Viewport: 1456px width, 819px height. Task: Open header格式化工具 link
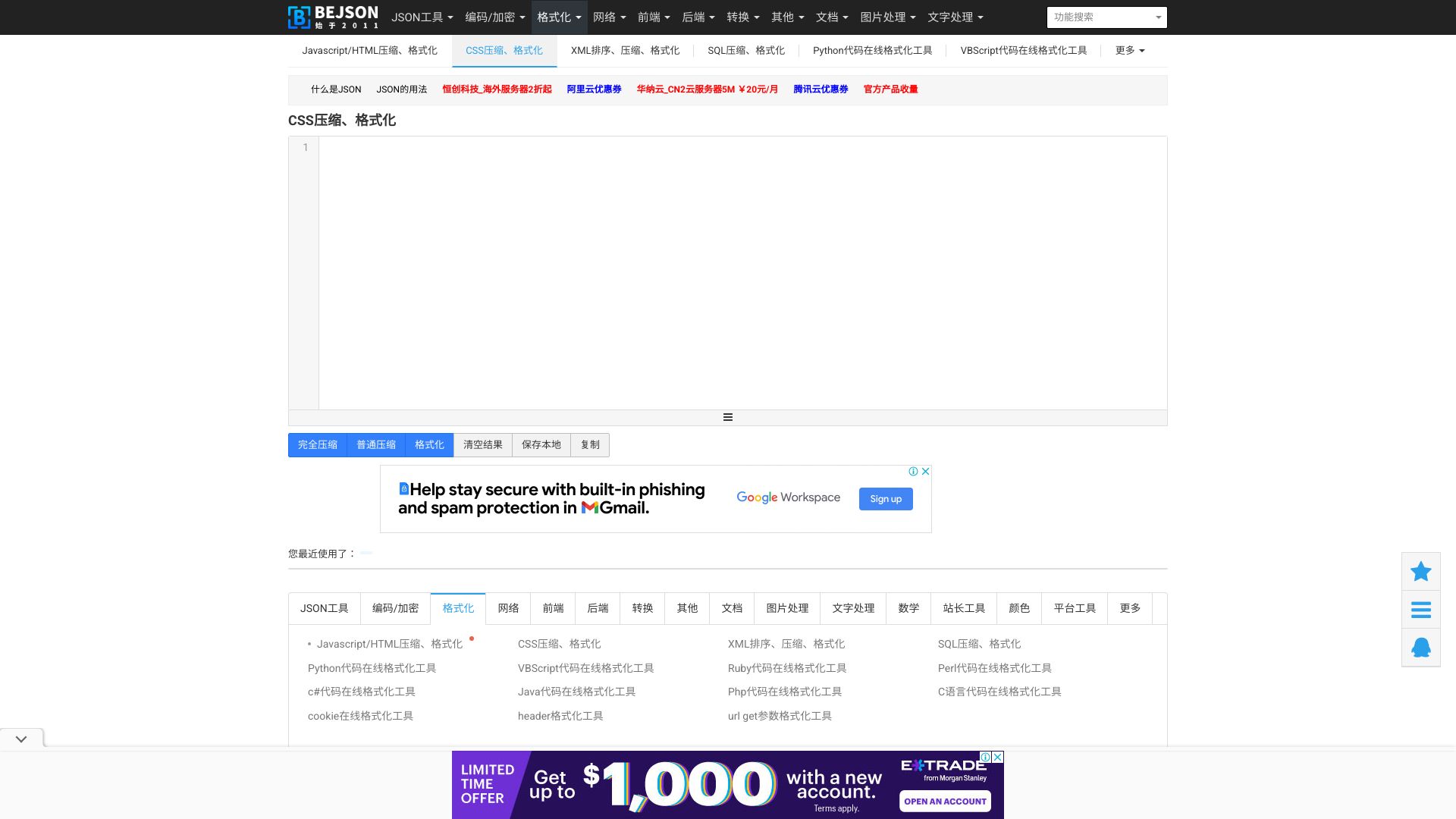(560, 716)
